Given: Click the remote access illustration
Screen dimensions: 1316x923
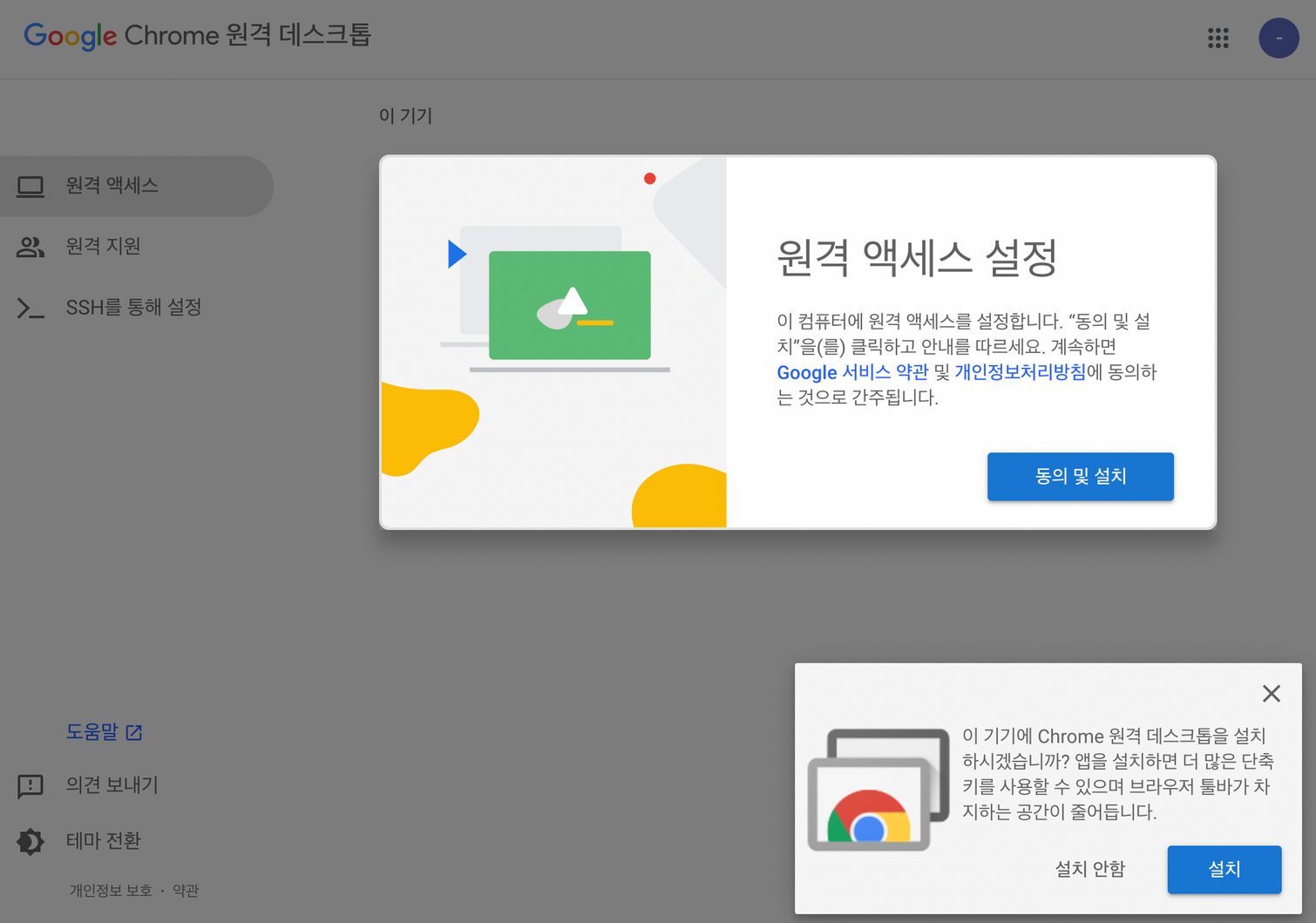Looking at the screenshot, I should [553, 343].
